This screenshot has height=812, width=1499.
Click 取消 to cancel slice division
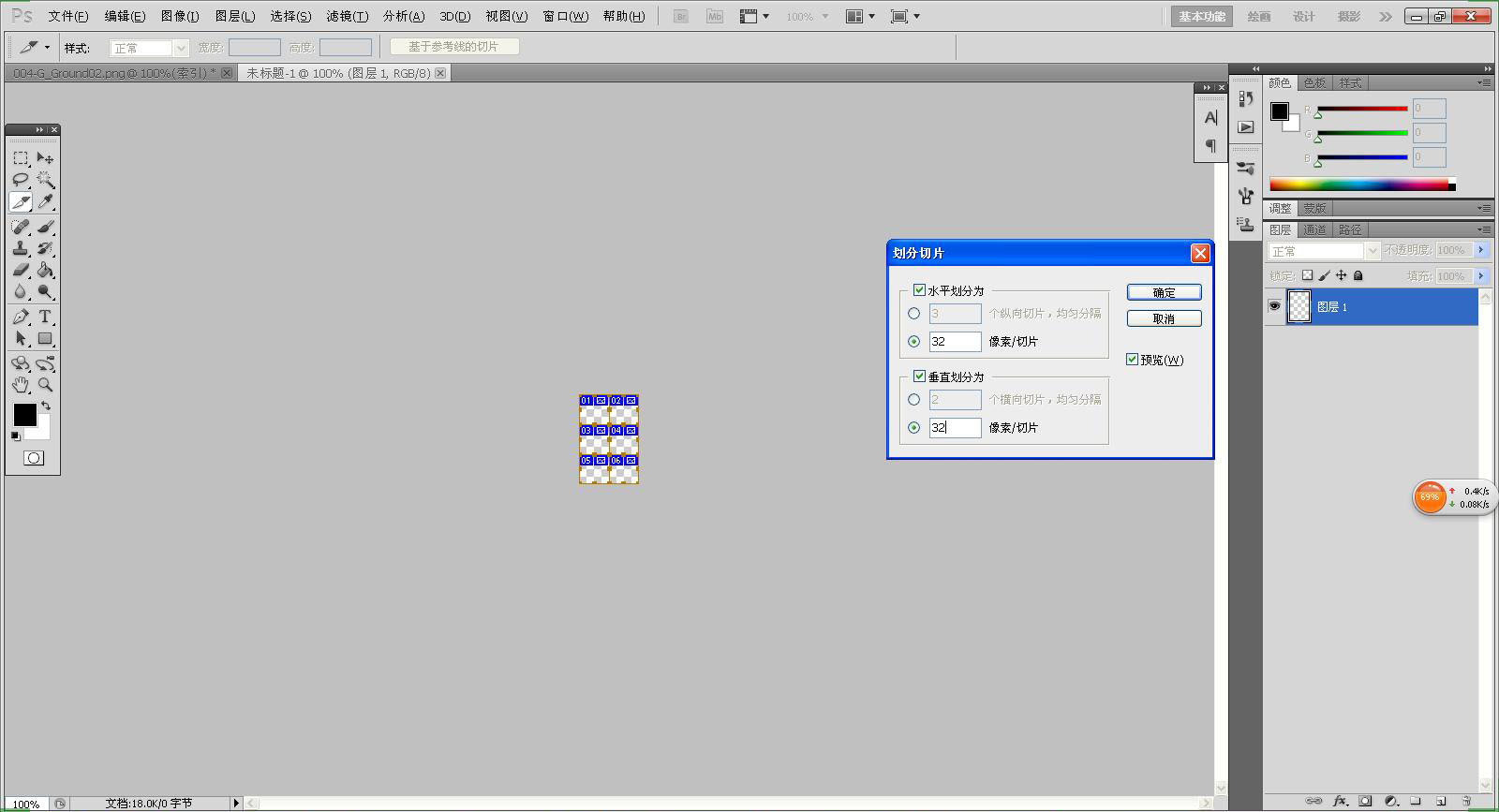1164,318
